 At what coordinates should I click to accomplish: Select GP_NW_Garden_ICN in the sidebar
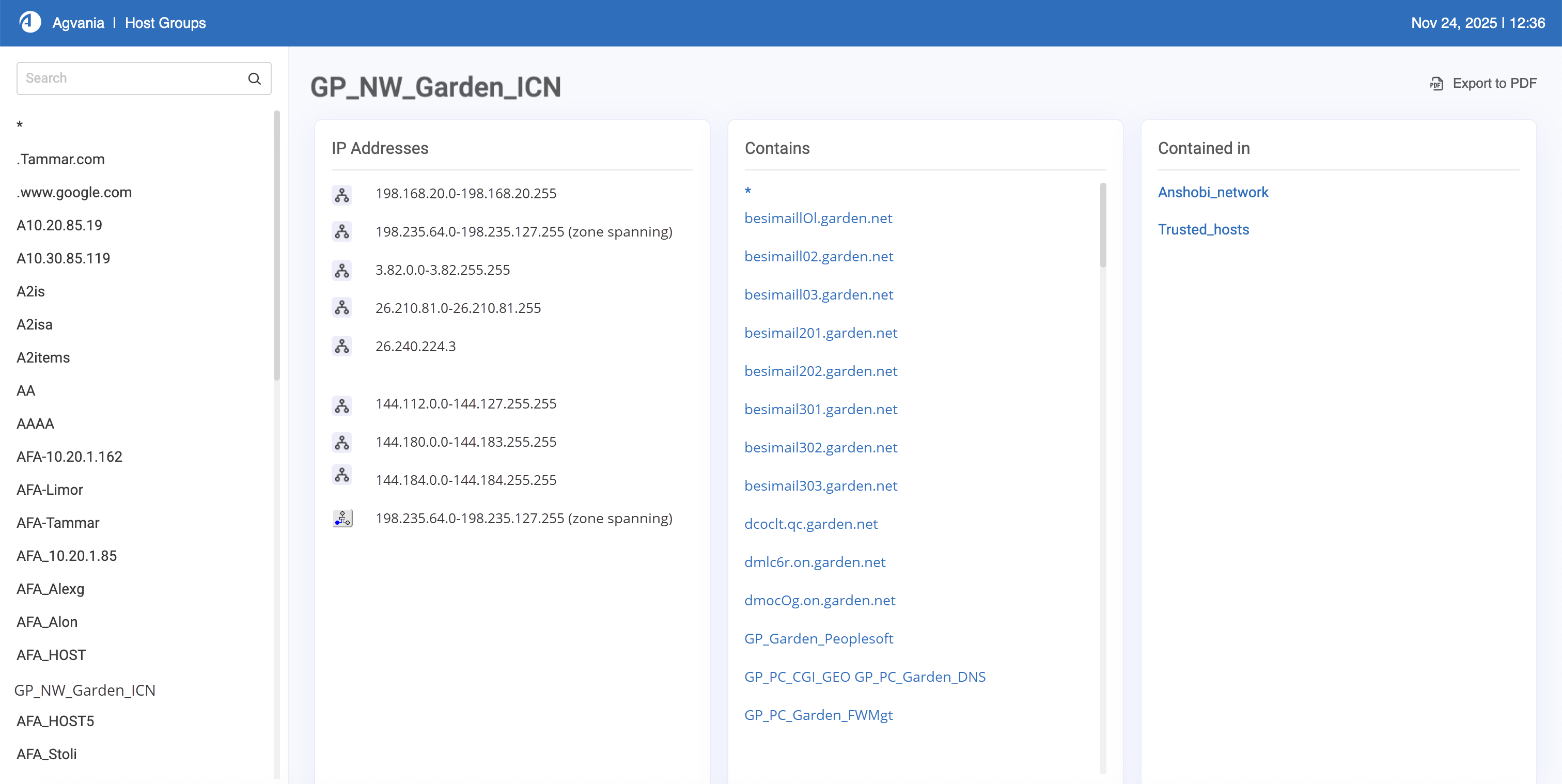click(85, 690)
